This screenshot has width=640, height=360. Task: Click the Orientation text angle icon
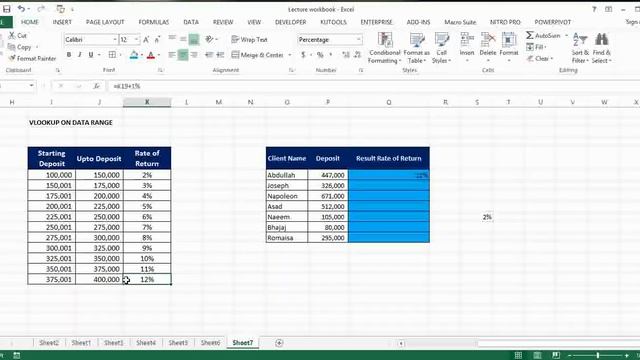(x=209, y=40)
